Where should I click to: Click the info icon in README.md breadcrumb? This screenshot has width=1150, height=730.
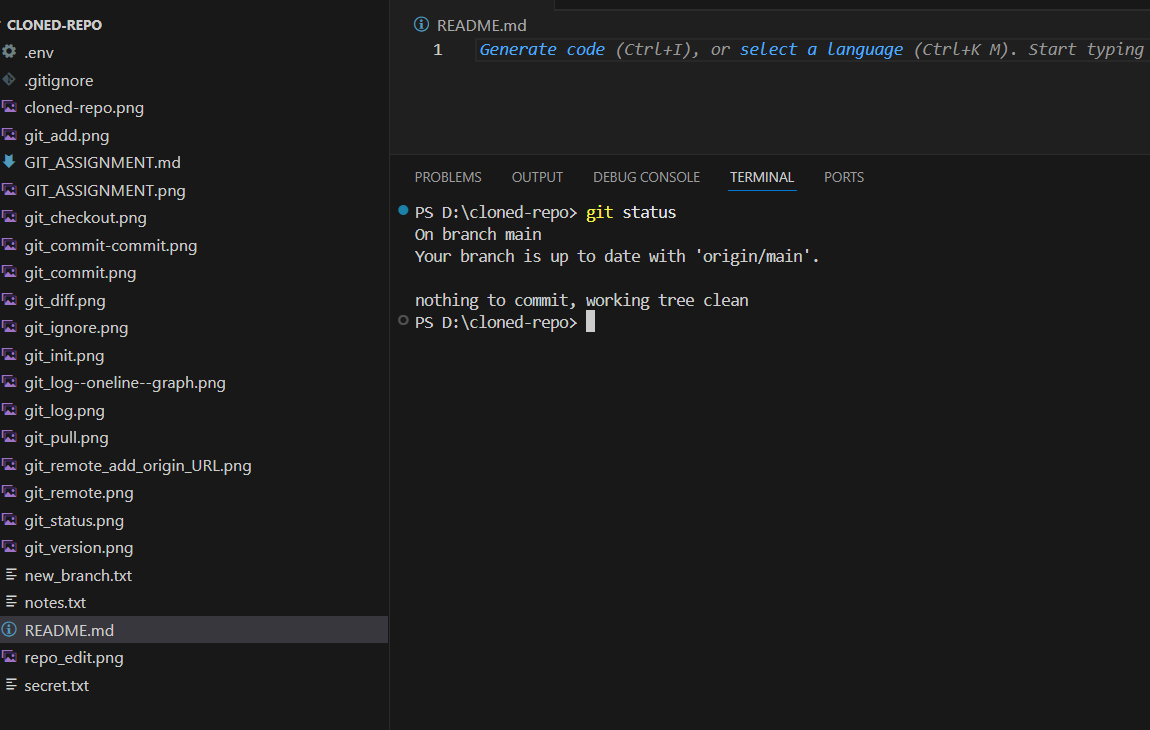(x=422, y=25)
